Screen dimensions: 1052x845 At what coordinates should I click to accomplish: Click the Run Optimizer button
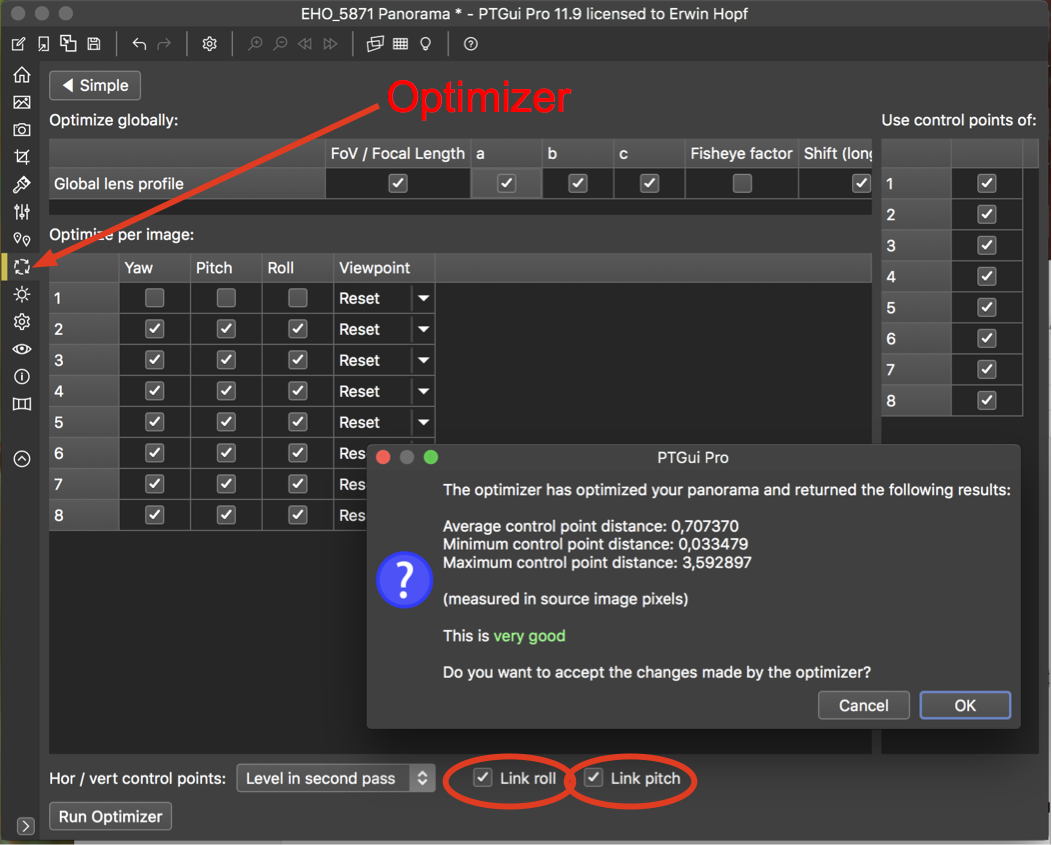(111, 816)
